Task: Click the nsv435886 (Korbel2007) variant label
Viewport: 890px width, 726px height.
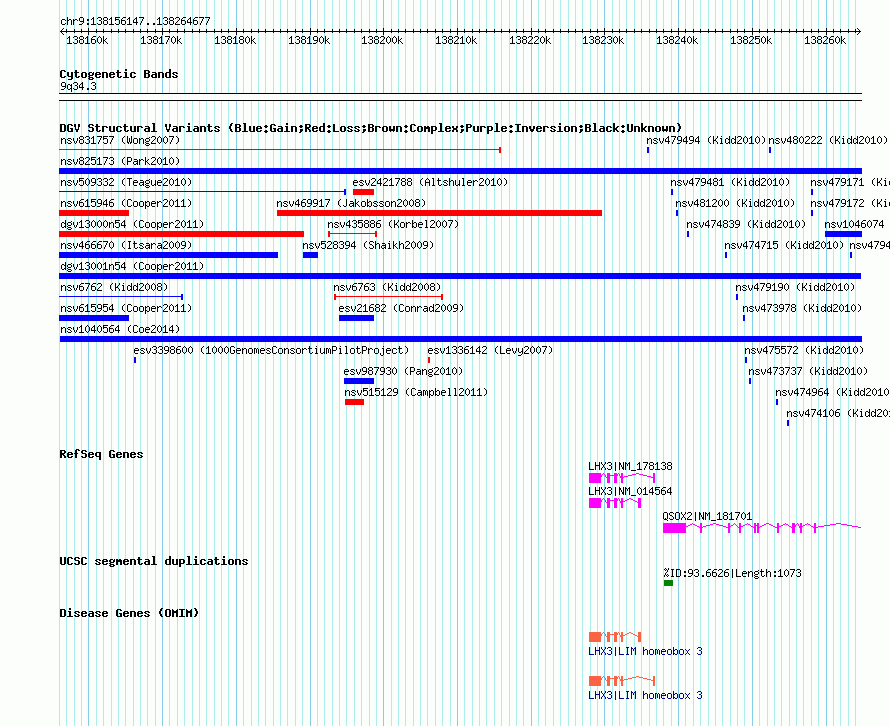Action: click(x=393, y=224)
